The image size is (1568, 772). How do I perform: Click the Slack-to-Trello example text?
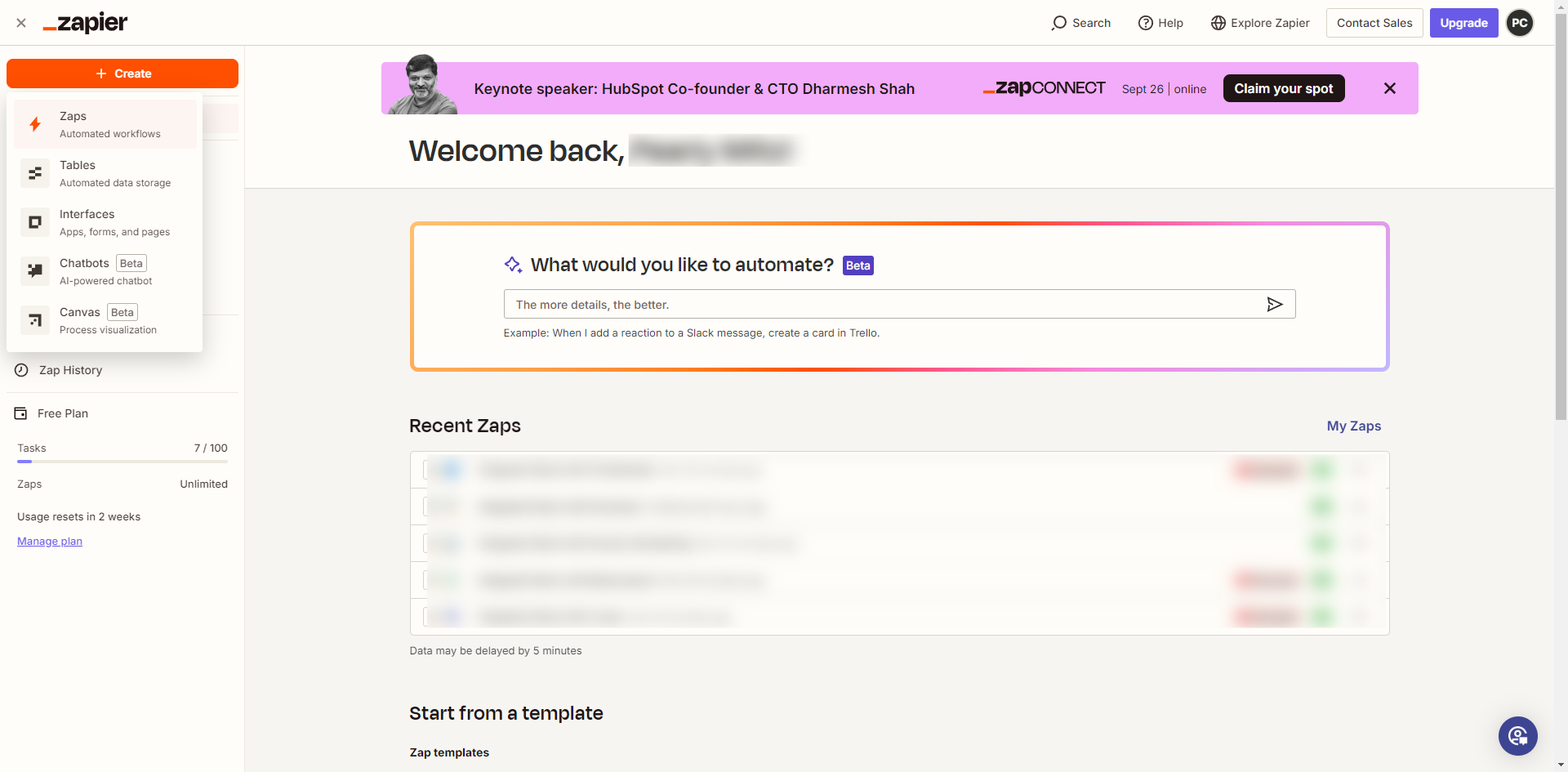[x=692, y=333]
